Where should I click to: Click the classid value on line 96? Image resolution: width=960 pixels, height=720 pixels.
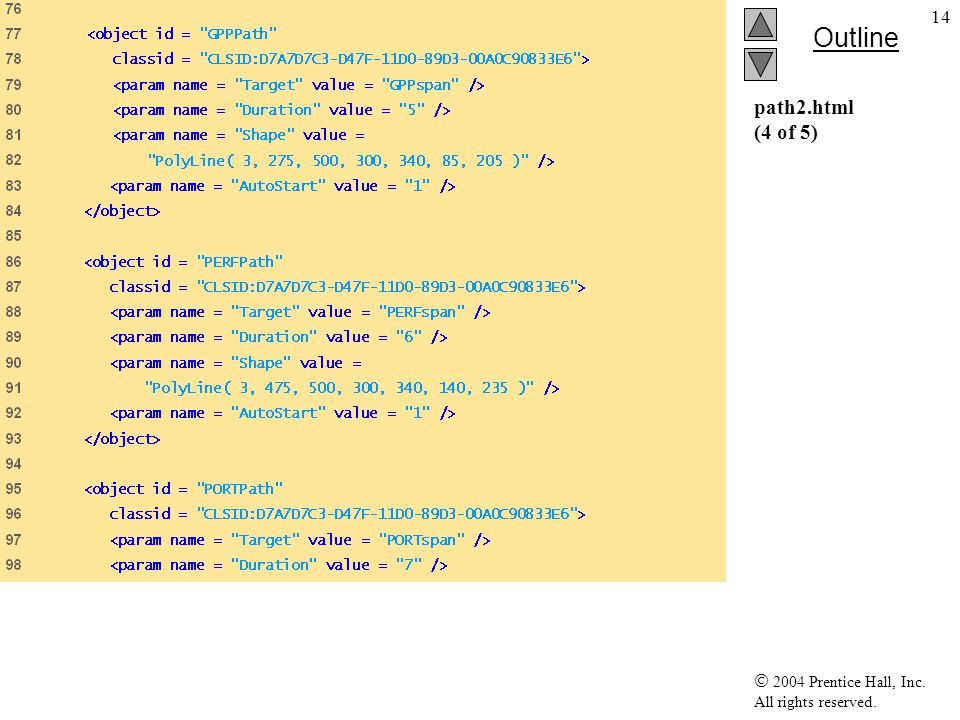(x=387, y=514)
